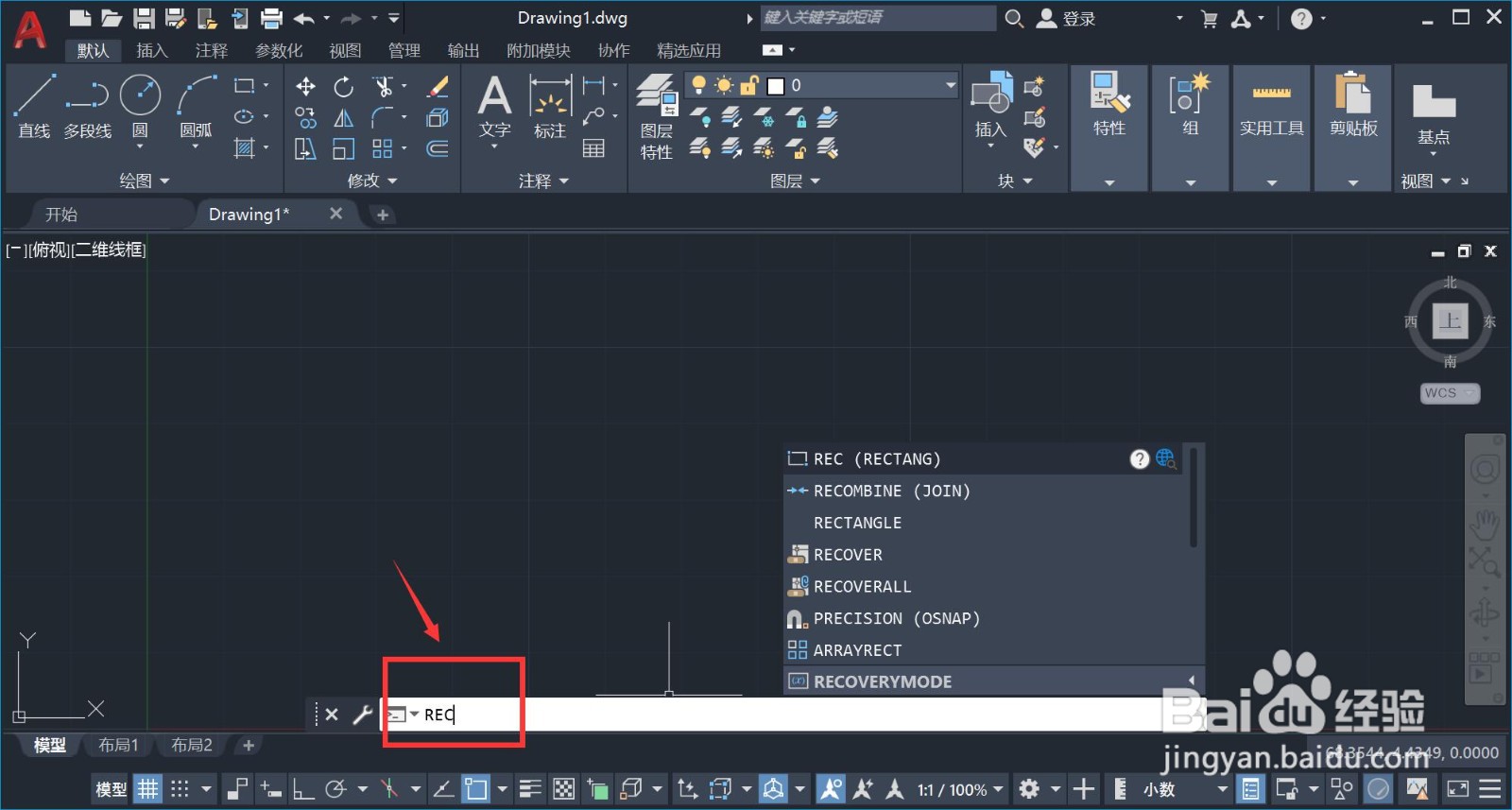This screenshot has width=1512, height=810.
Task: Open the 插入 ribbon tab
Action: tap(151, 51)
